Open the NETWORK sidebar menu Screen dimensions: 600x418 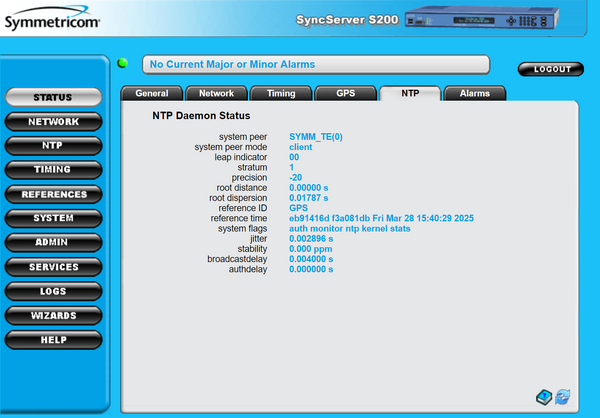53,122
